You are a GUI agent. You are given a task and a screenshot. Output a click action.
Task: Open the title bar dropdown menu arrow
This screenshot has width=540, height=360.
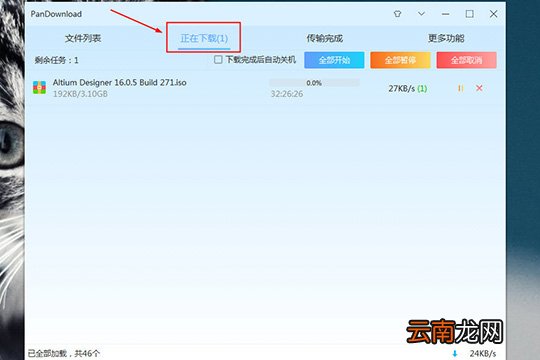[x=421, y=14]
